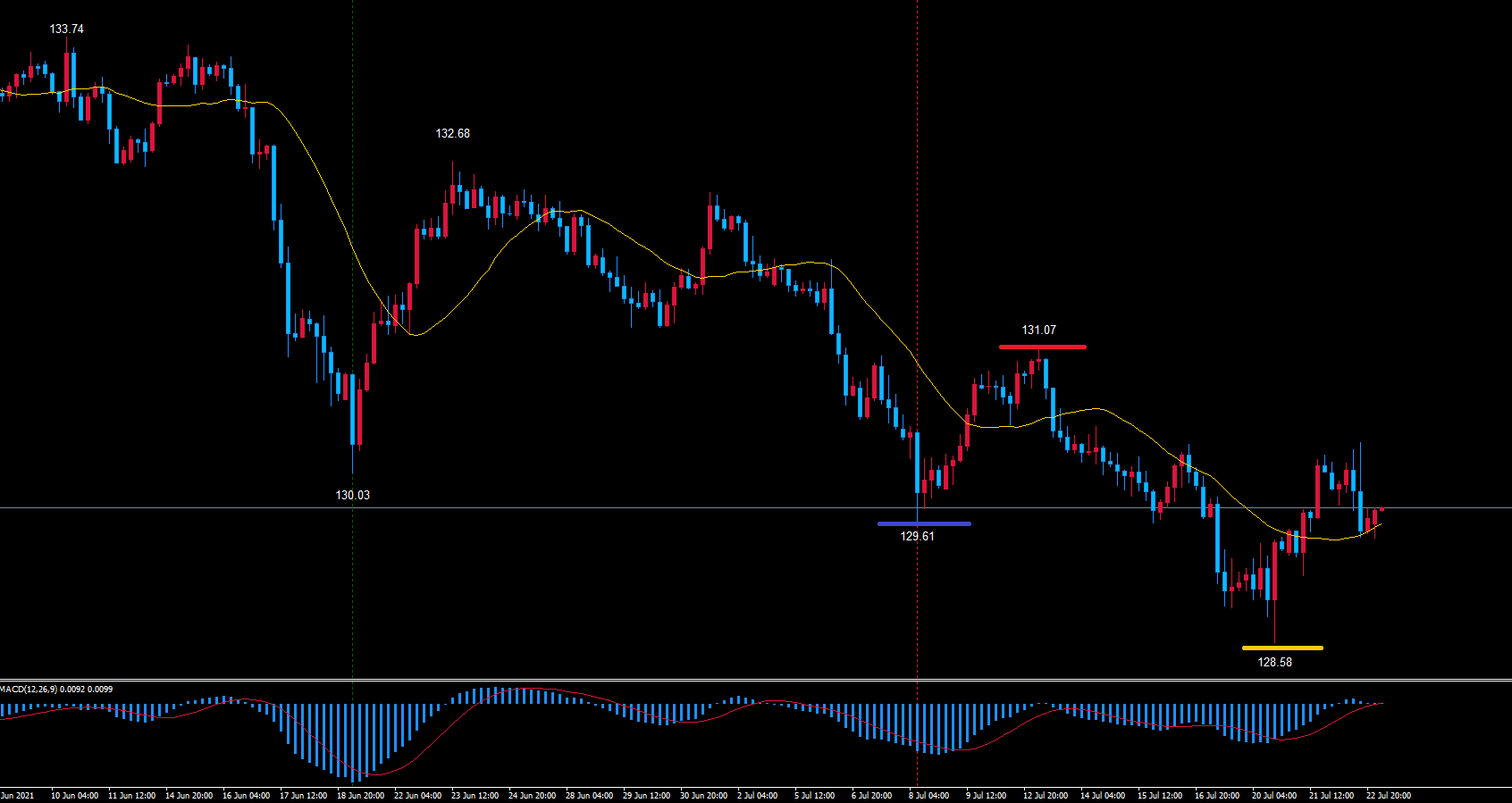Select the blue support line above 129.61
The image size is (1512, 803).
[x=923, y=523]
